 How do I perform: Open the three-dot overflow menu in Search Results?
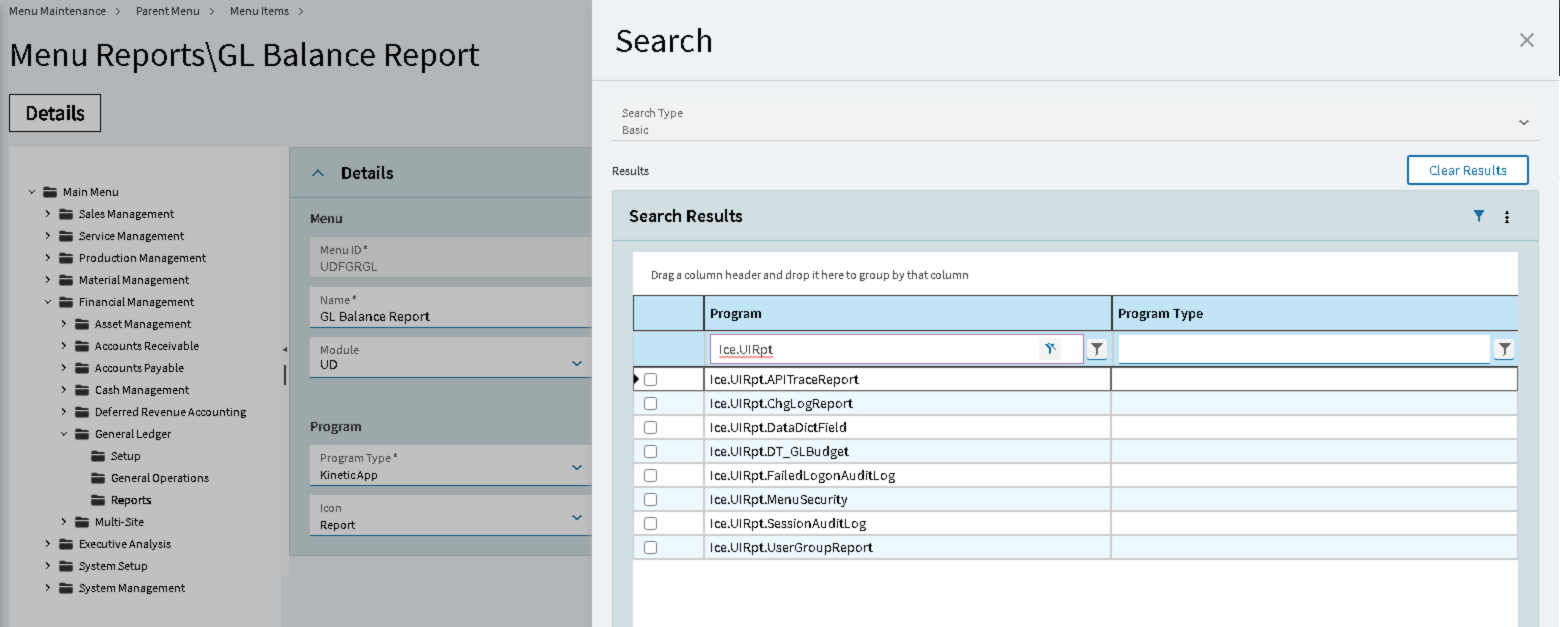point(1507,217)
